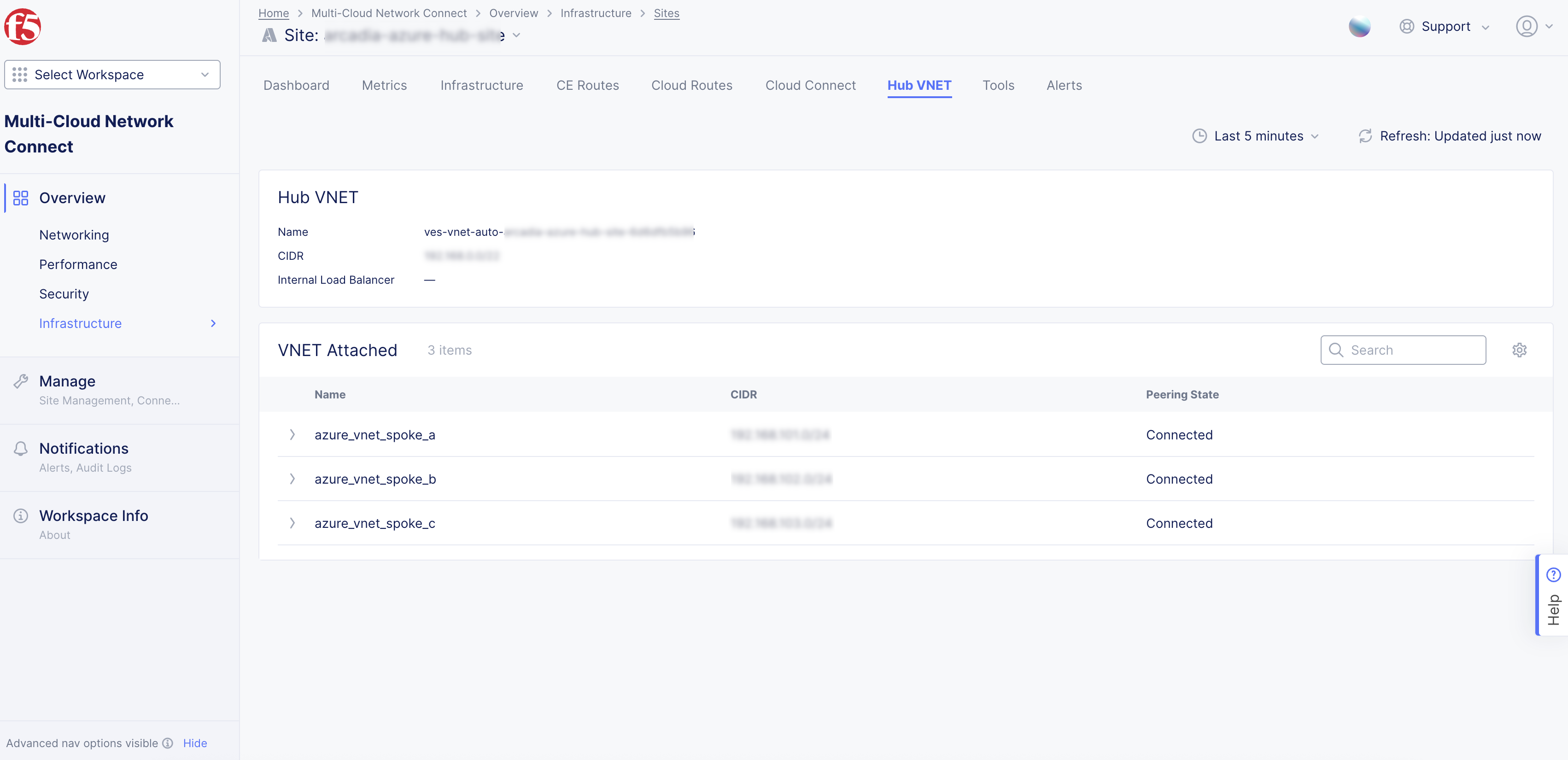The height and width of the screenshot is (760, 1568).
Task: Expand the azure_vnet_spoke_a row
Action: click(292, 434)
